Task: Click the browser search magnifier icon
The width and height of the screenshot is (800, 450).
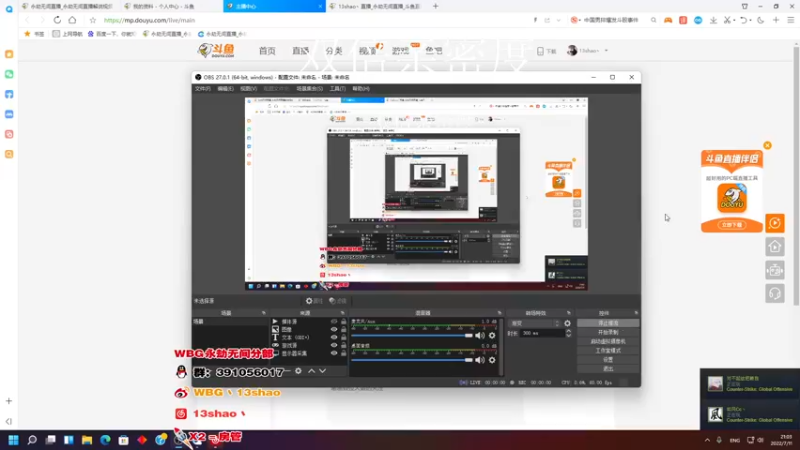Action: click(654, 20)
